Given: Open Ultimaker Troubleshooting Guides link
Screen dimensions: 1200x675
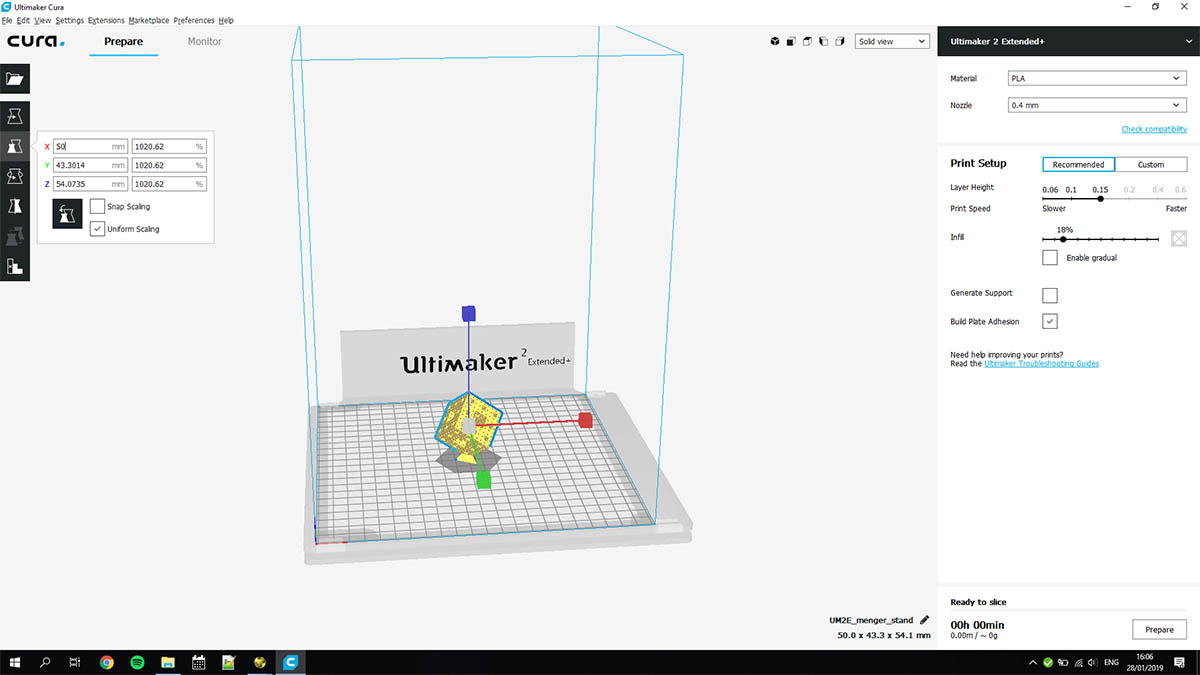Looking at the screenshot, I should [x=1041, y=364].
